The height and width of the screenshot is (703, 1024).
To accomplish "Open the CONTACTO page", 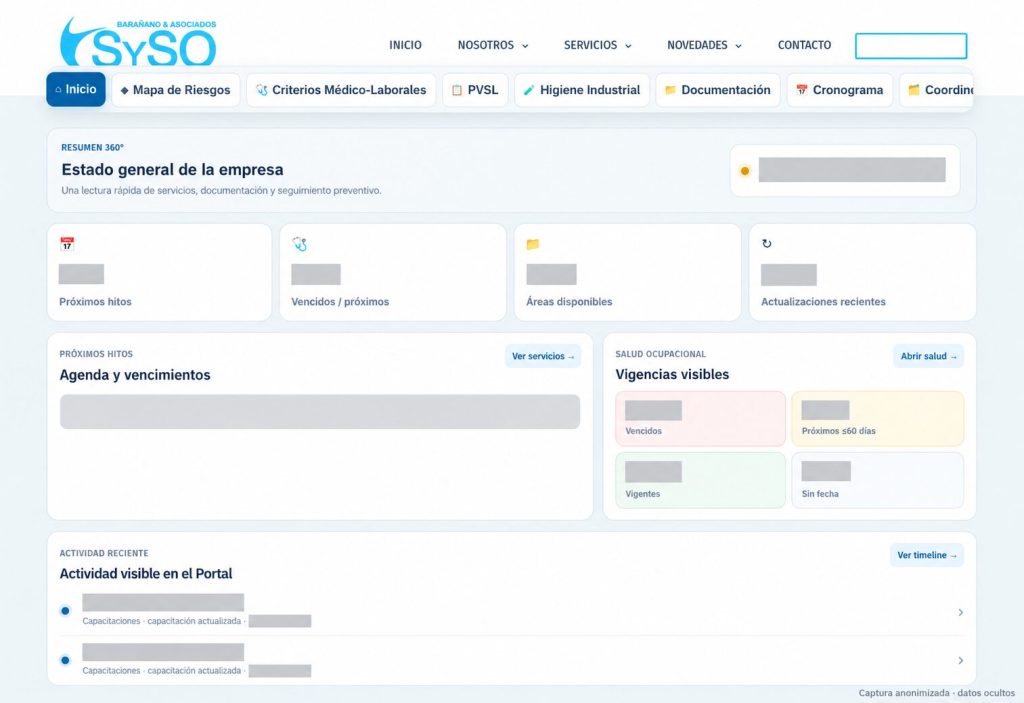I will pos(805,45).
